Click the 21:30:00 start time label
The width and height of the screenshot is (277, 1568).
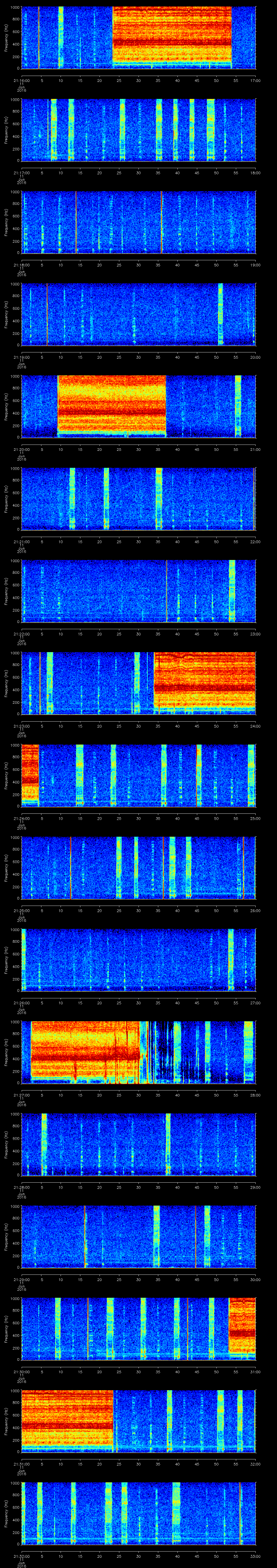click(21, 1372)
